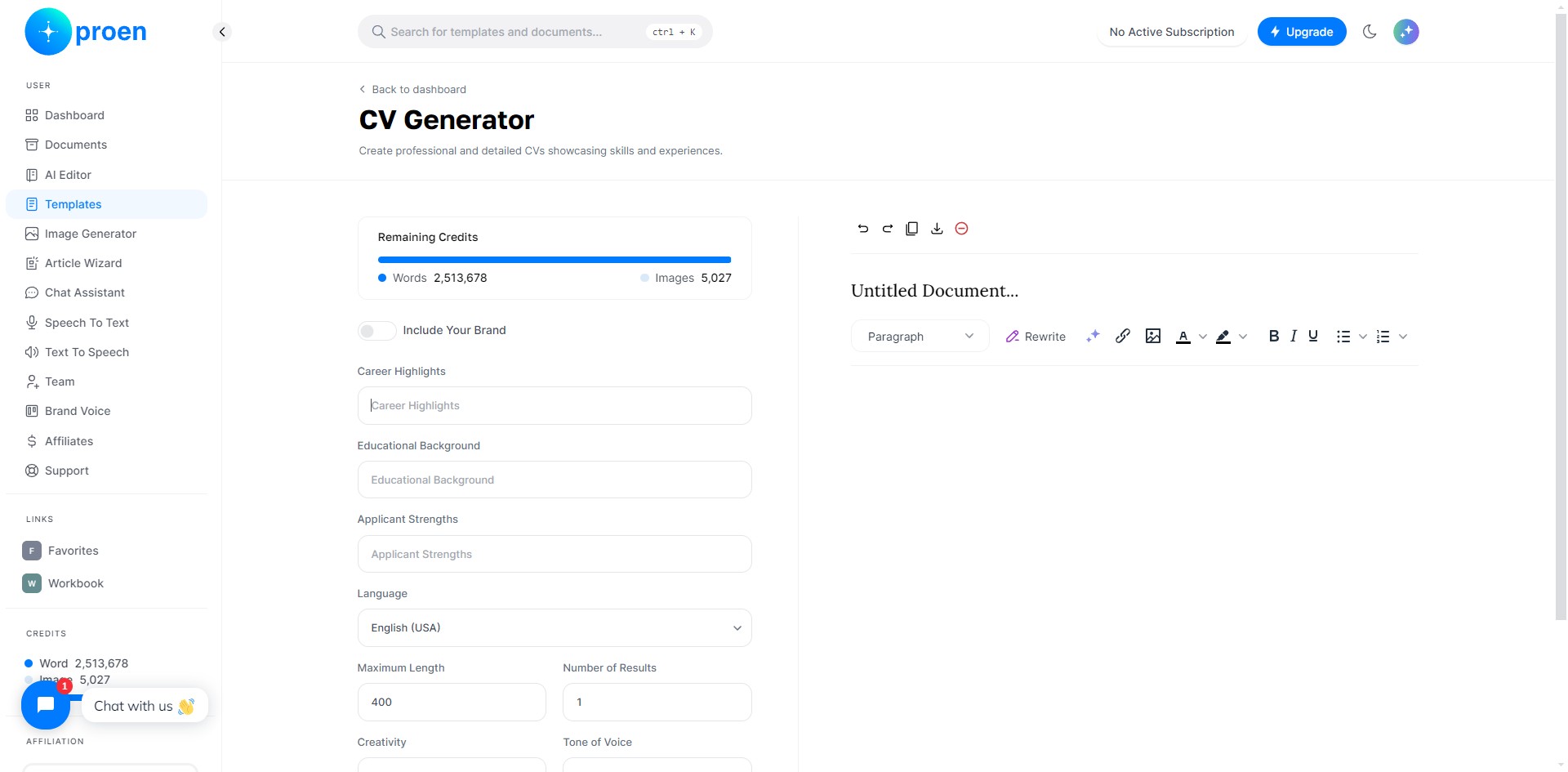This screenshot has height=772, width=1568.
Task: Open Documents from the sidebar
Action: click(x=106, y=145)
